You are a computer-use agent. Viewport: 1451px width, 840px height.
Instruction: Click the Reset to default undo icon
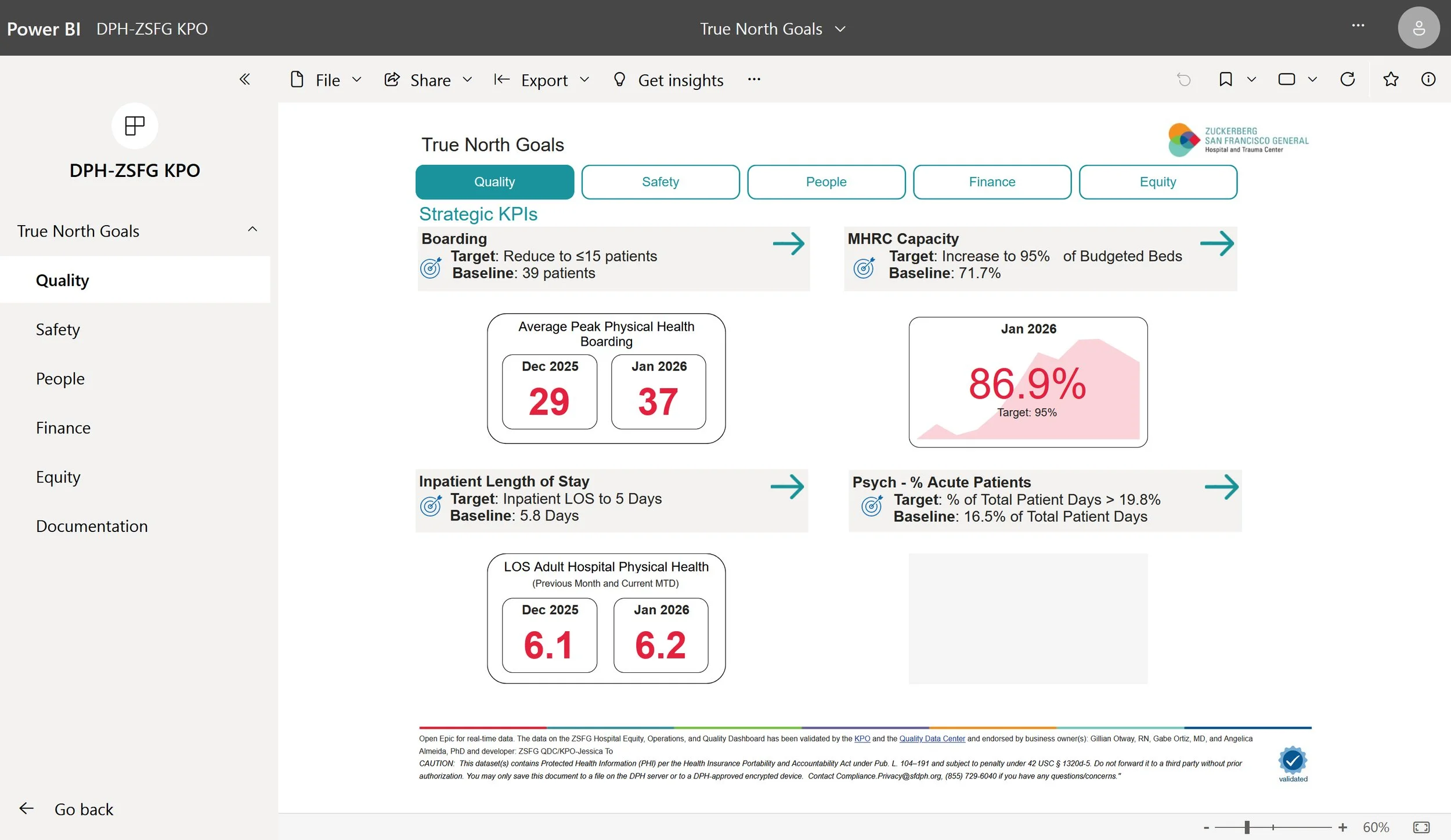pos(1183,79)
